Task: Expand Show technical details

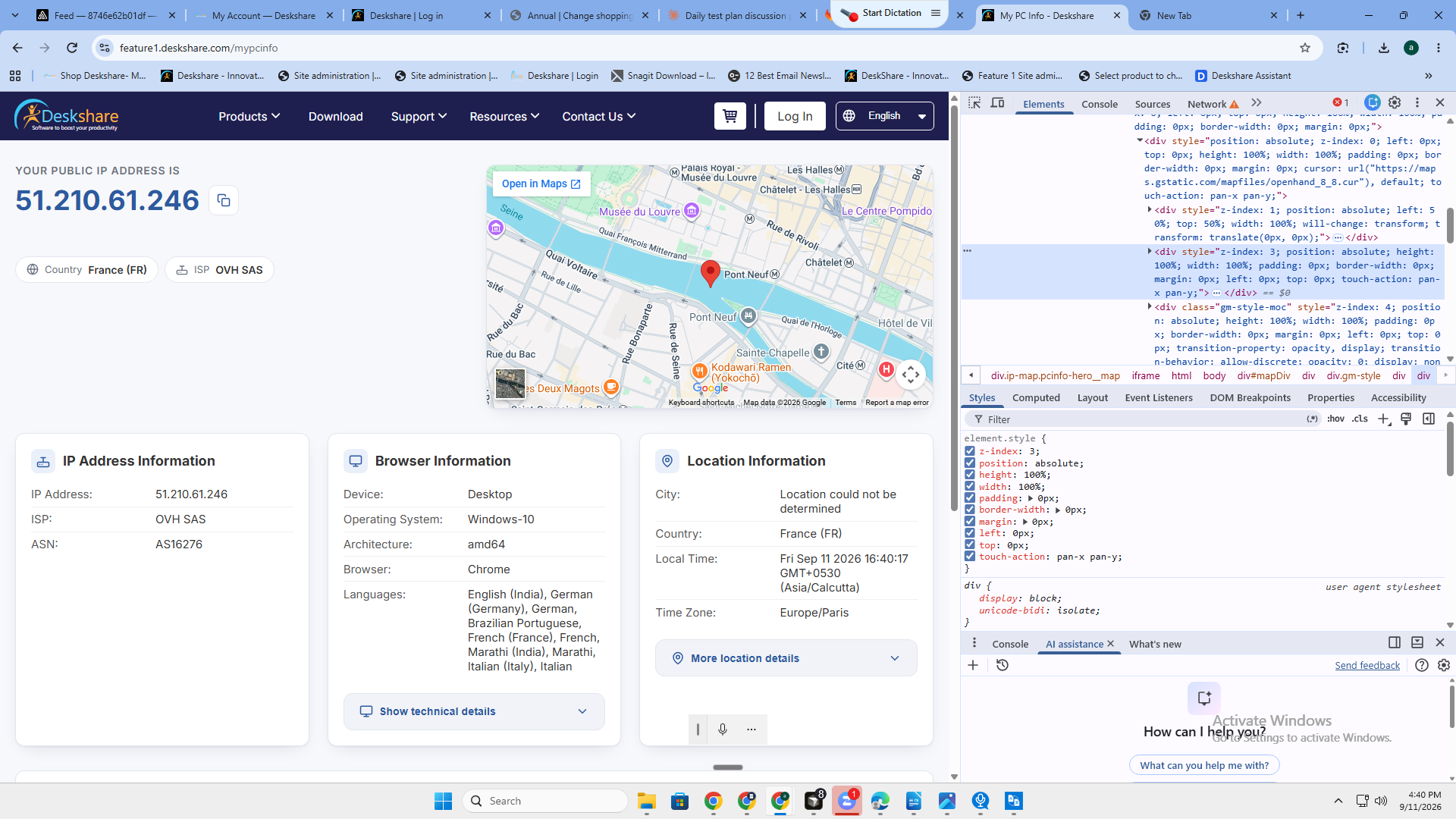Action: point(474,711)
